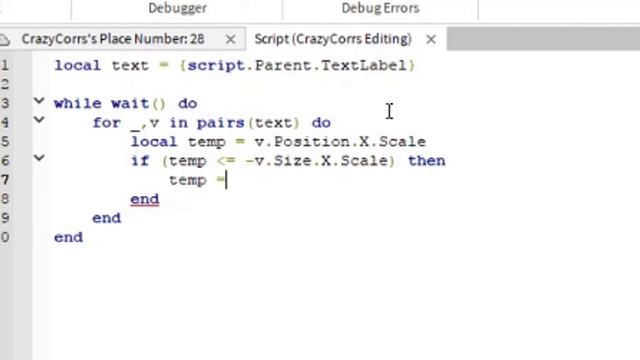Open the Debugger panel label

177,8
